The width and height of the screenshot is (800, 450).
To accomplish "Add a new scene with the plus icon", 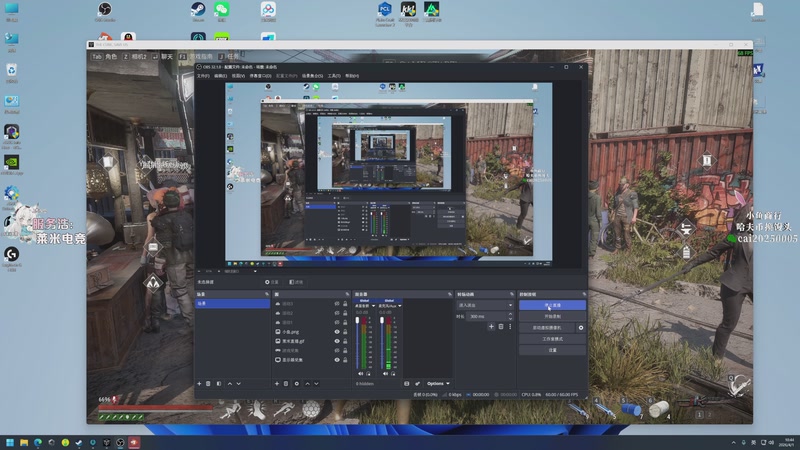I will point(199,383).
